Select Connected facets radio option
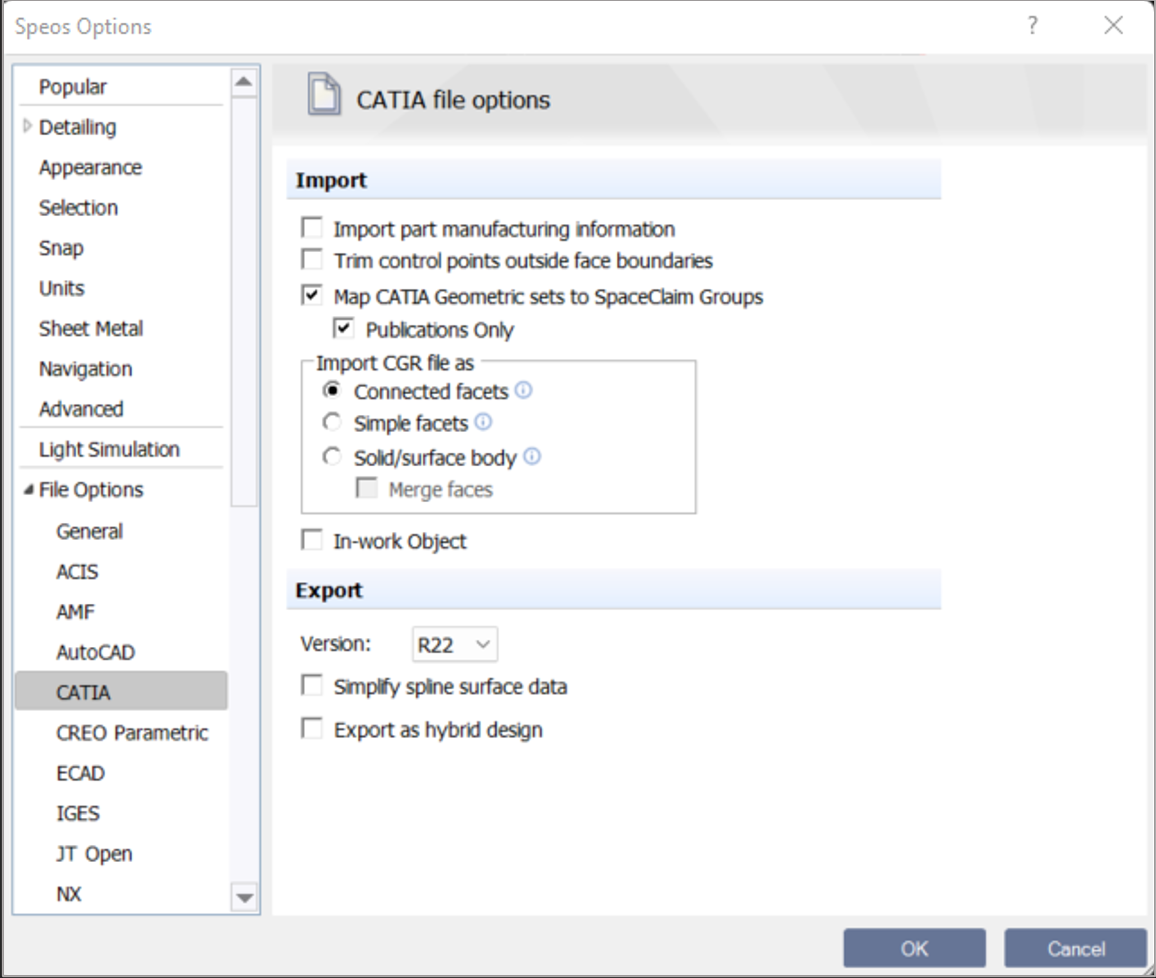The image size is (1156, 978). 332,390
